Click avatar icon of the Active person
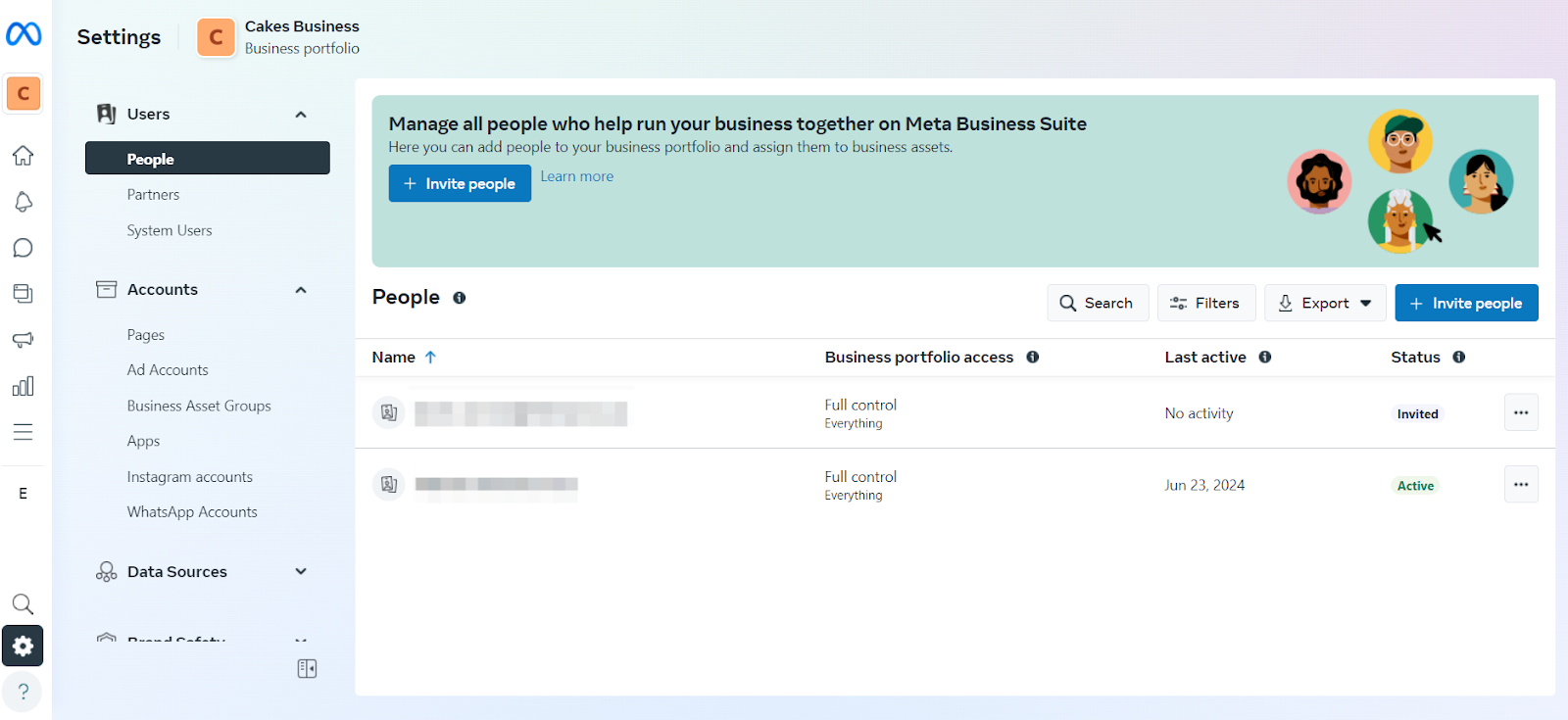Viewport: 1568px width, 720px height. click(x=389, y=484)
